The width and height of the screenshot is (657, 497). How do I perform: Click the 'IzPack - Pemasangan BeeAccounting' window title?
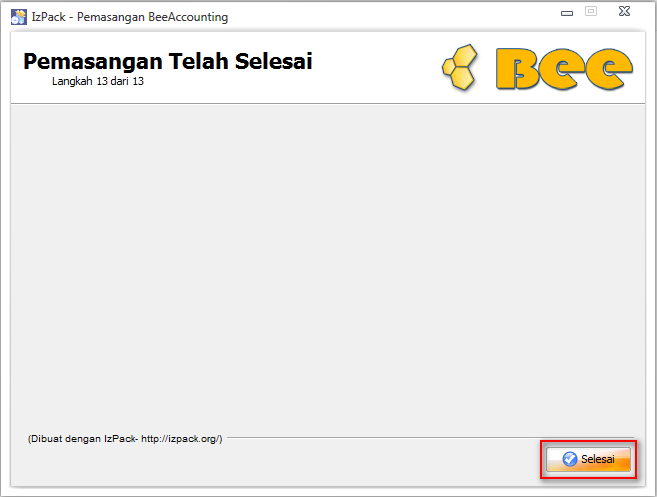pyautogui.click(x=130, y=17)
